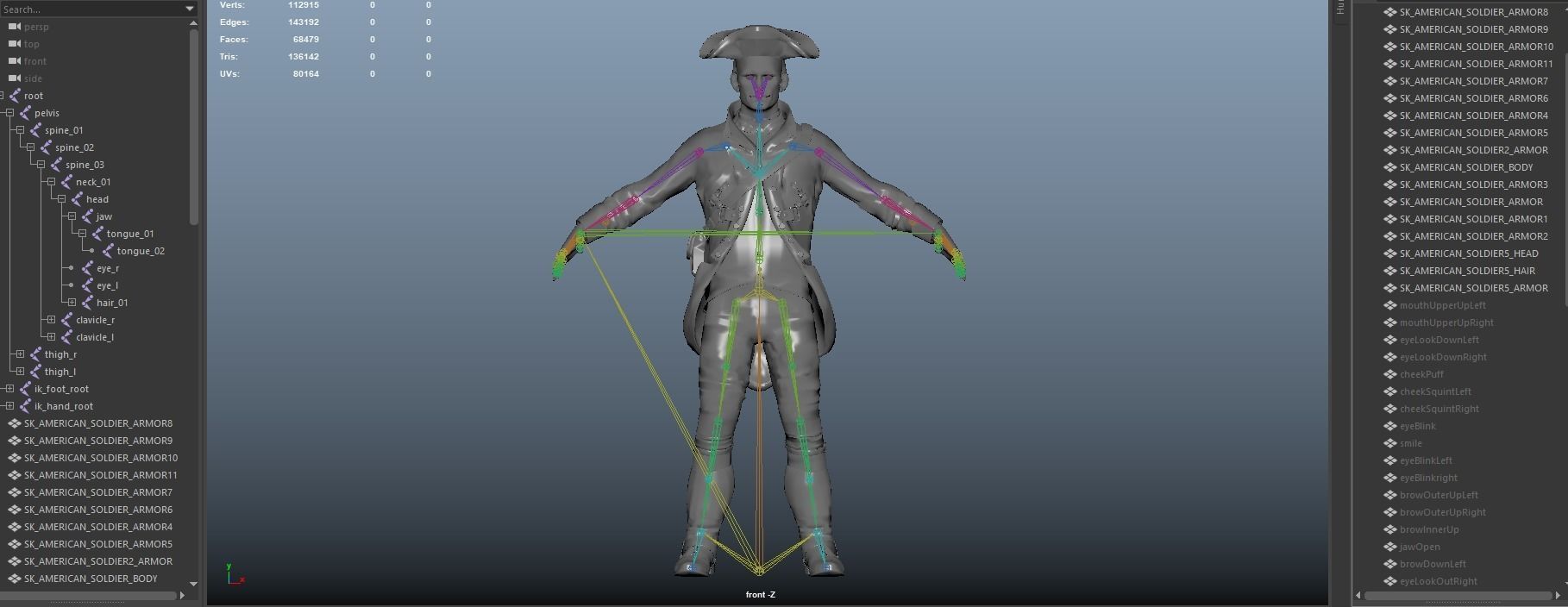The image size is (1568, 607).
Task: Select SK_AMERICAN_SOLDIER2_ARMOR in left outliner
Action: [x=98, y=561]
